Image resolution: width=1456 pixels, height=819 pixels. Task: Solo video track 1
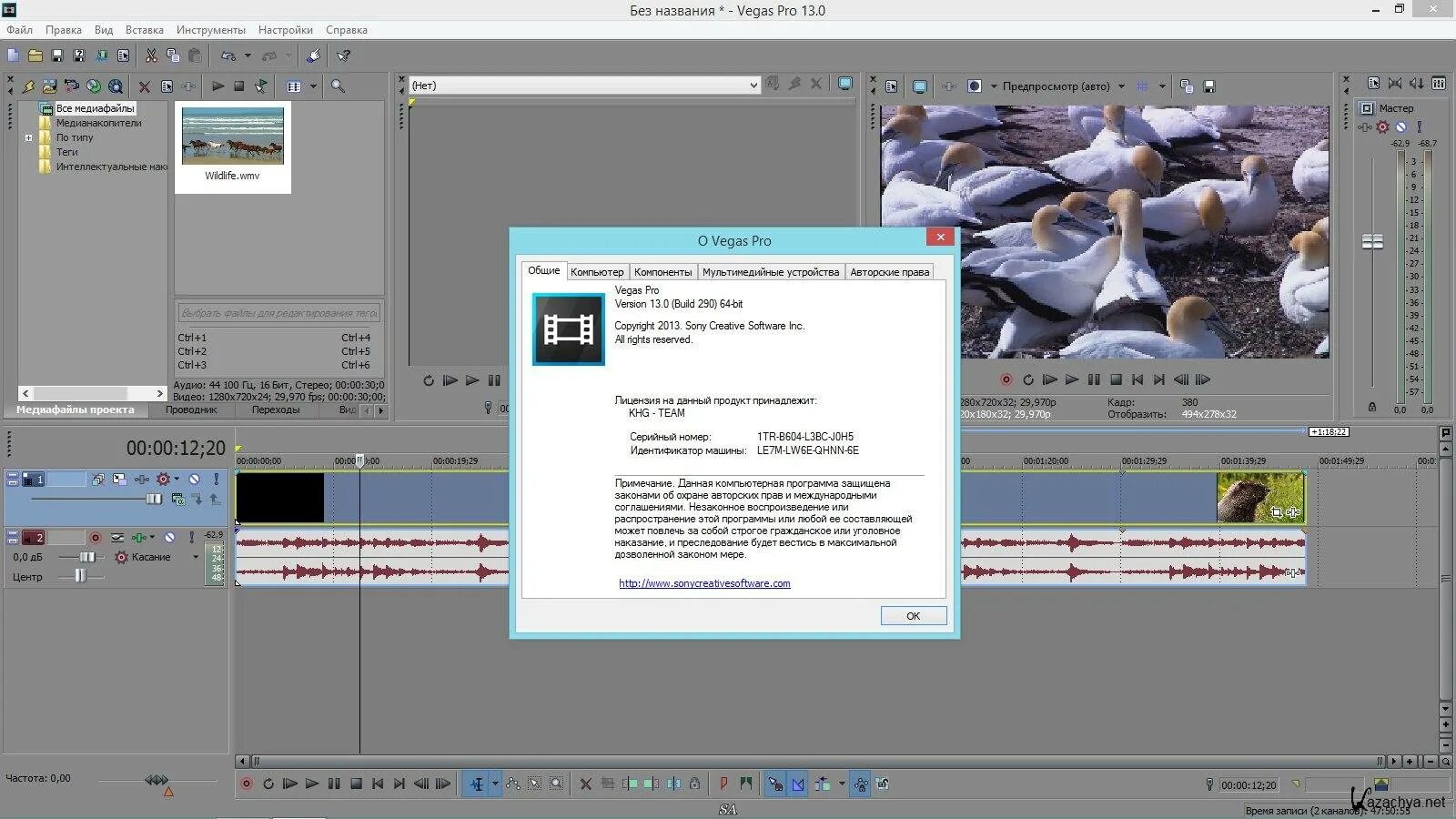[x=216, y=479]
